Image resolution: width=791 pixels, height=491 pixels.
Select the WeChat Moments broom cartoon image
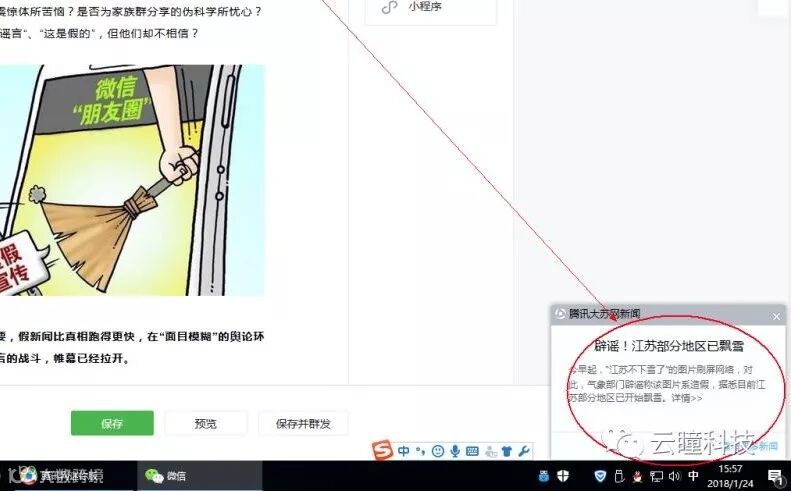132,180
